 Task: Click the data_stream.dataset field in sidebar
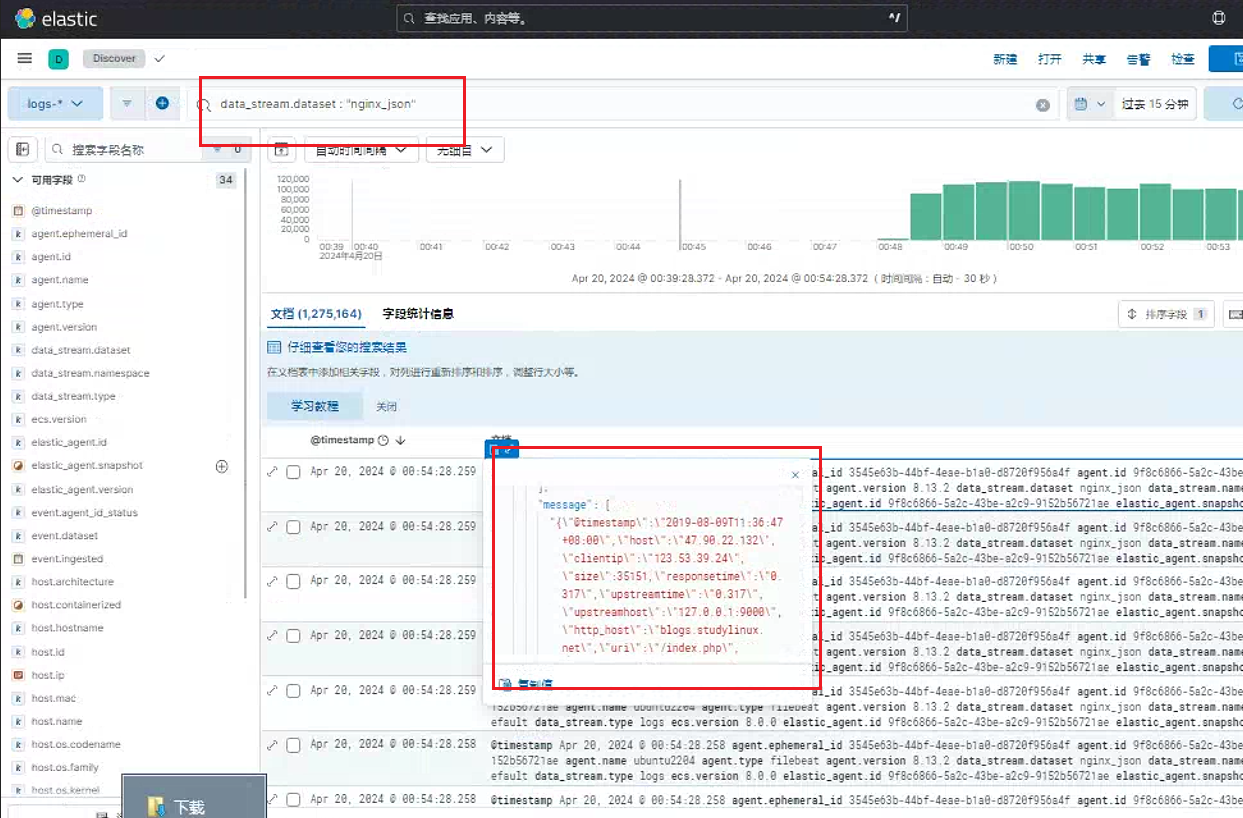(81, 351)
